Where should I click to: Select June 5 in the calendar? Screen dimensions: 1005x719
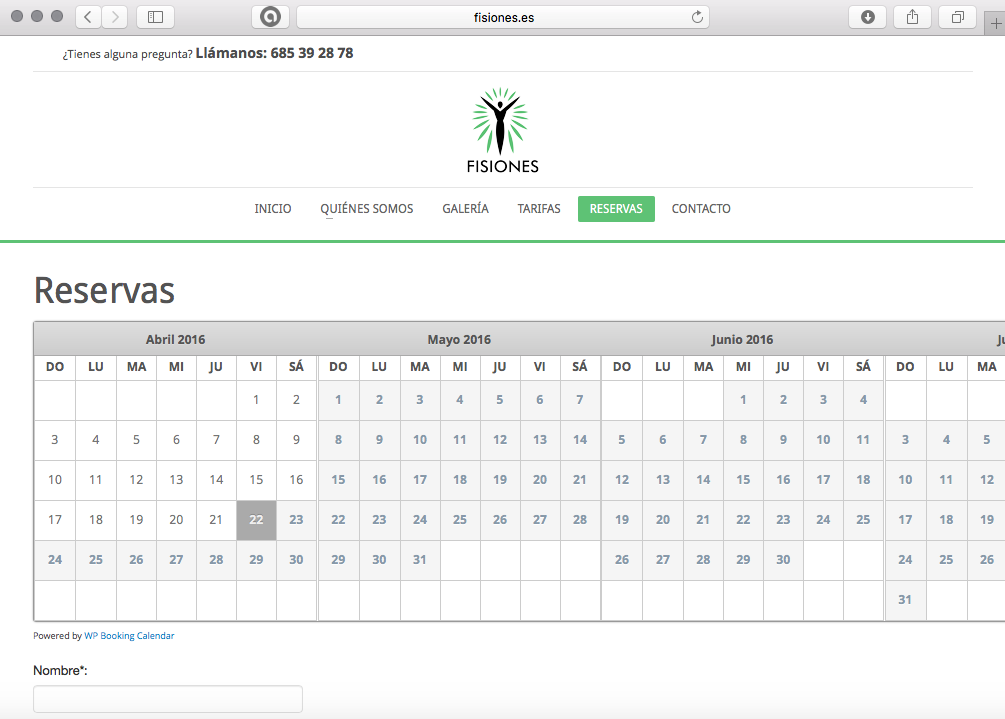622,440
